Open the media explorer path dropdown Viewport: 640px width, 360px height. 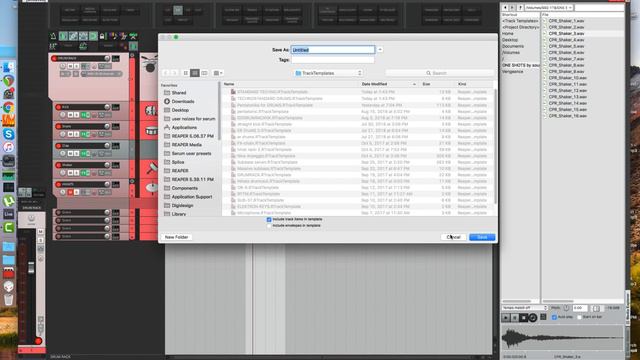(549, 8)
